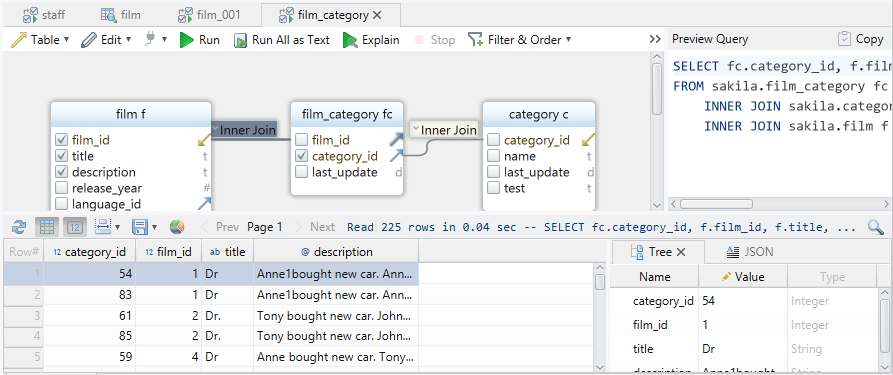This screenshot has width=893, height=375.
Task: Click the Explain button
Action: pos(371,40)
